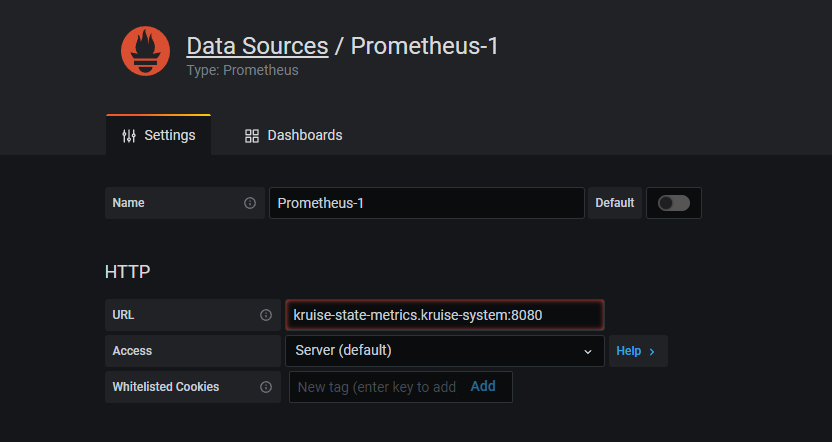
Task: Switch to the Settings tab
Action: (159, 135)
